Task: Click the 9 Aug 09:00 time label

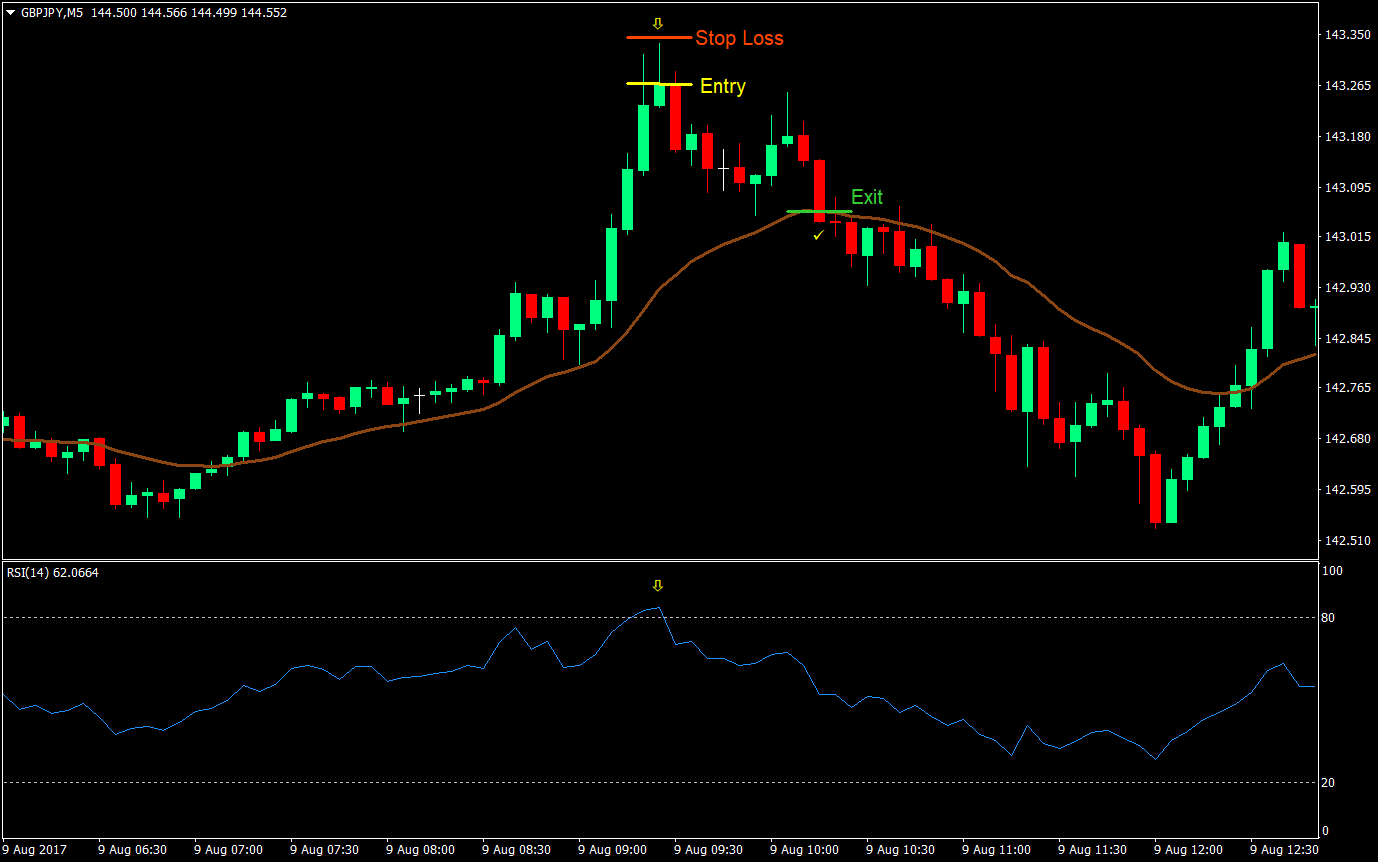Action: coord(612,850)
